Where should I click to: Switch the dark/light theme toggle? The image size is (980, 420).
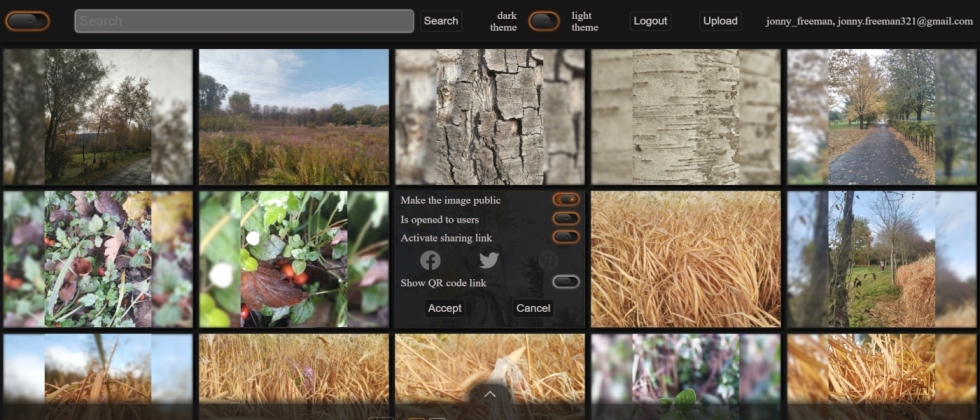tap(544, 21)
